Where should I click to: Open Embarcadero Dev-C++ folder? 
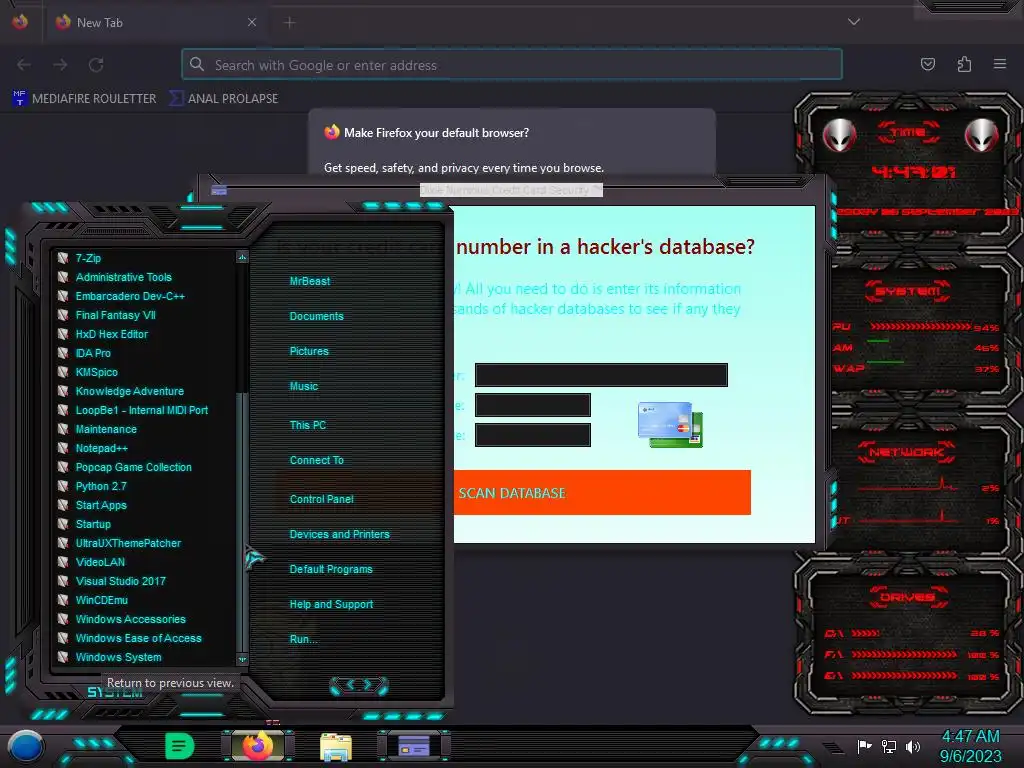(x=130, y=296)
